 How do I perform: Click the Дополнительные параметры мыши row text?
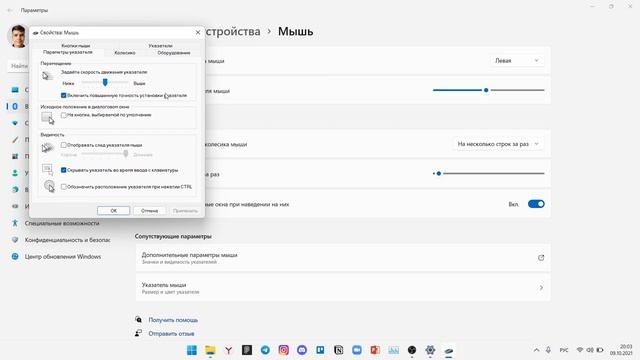click(189, 255)
